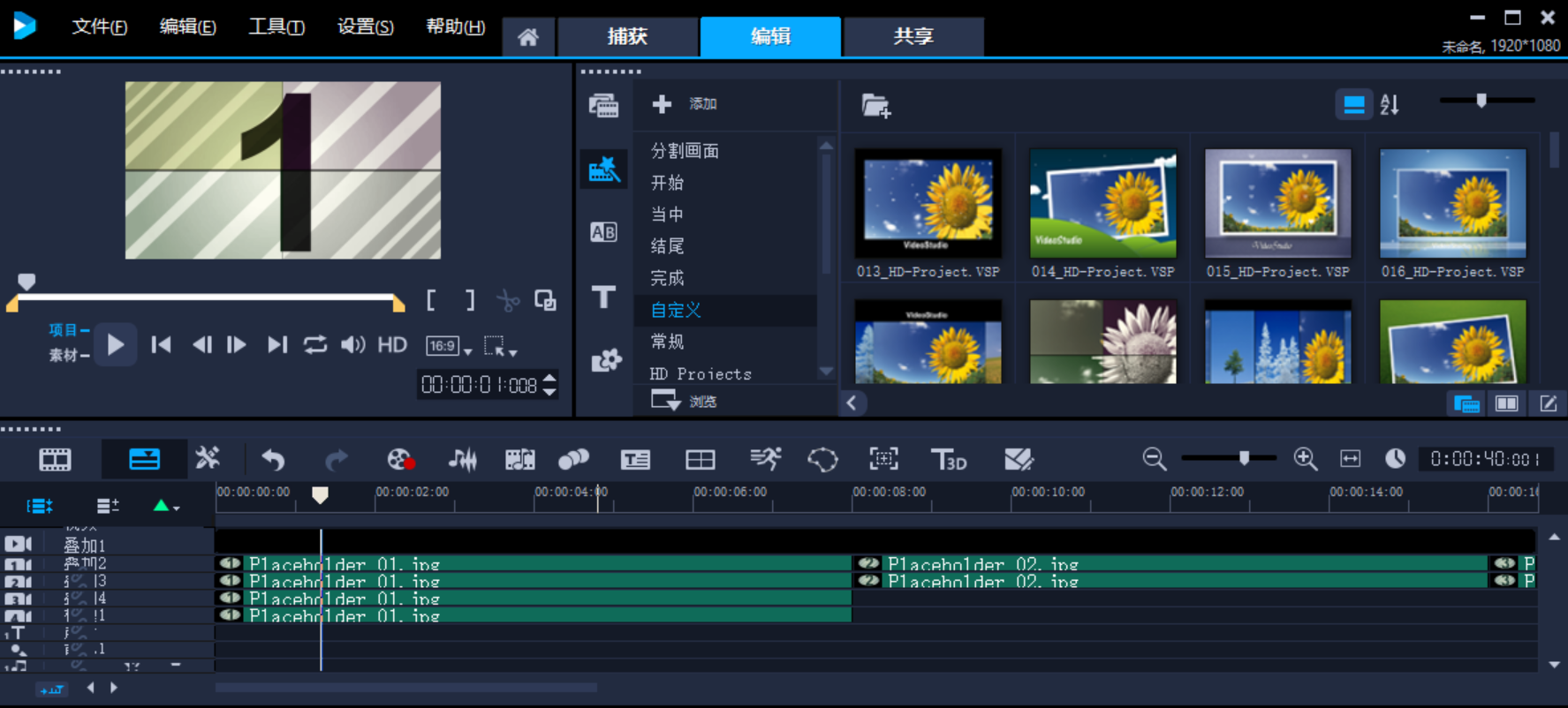Viewport: 1568px width, 708px height.
Task: Open the Mask Creator tool
Action: pyautogui.click(x=822, y=459)
